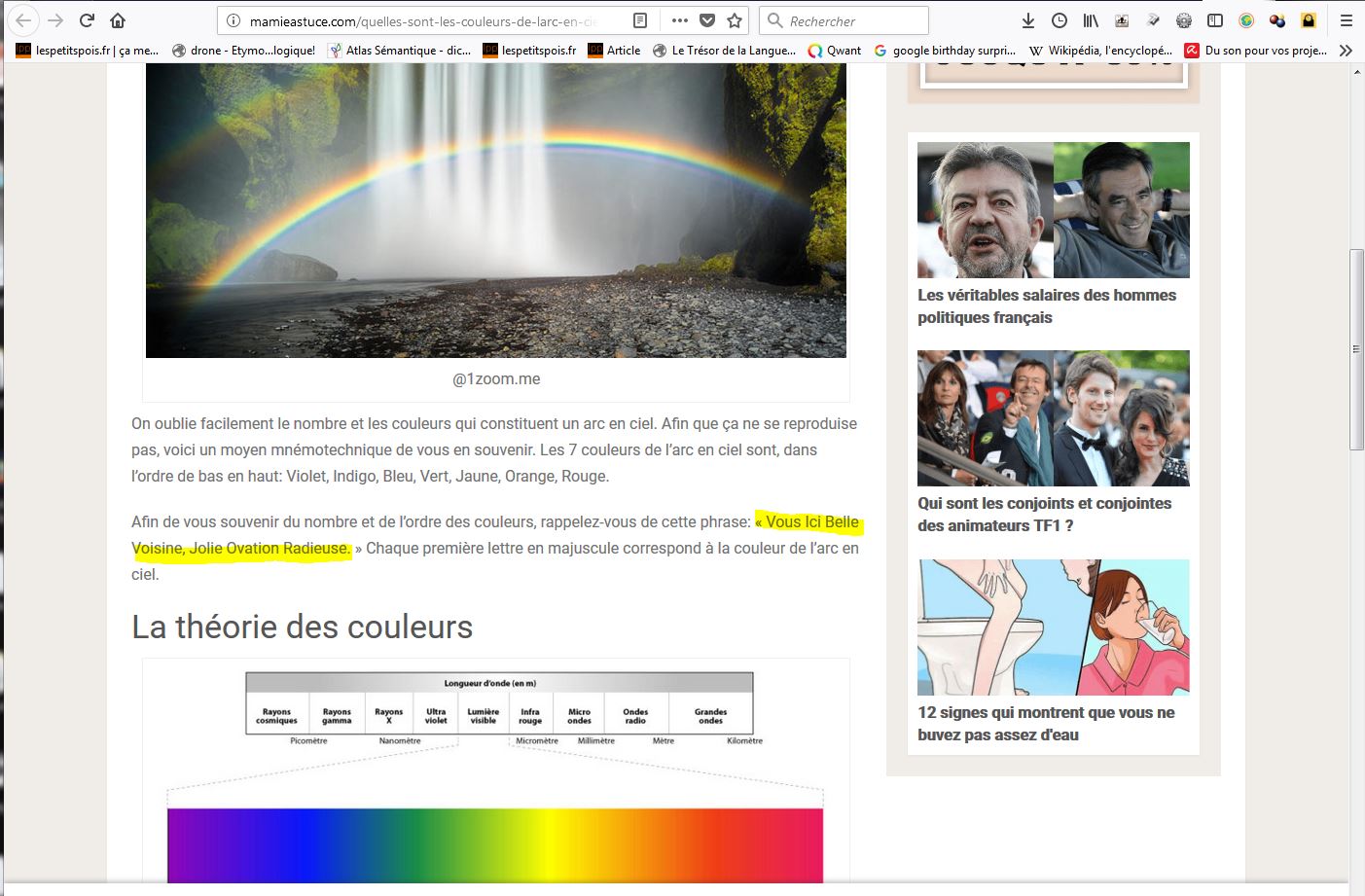Save page to Pocket
1365x896 pixels.
click(707, 20)
